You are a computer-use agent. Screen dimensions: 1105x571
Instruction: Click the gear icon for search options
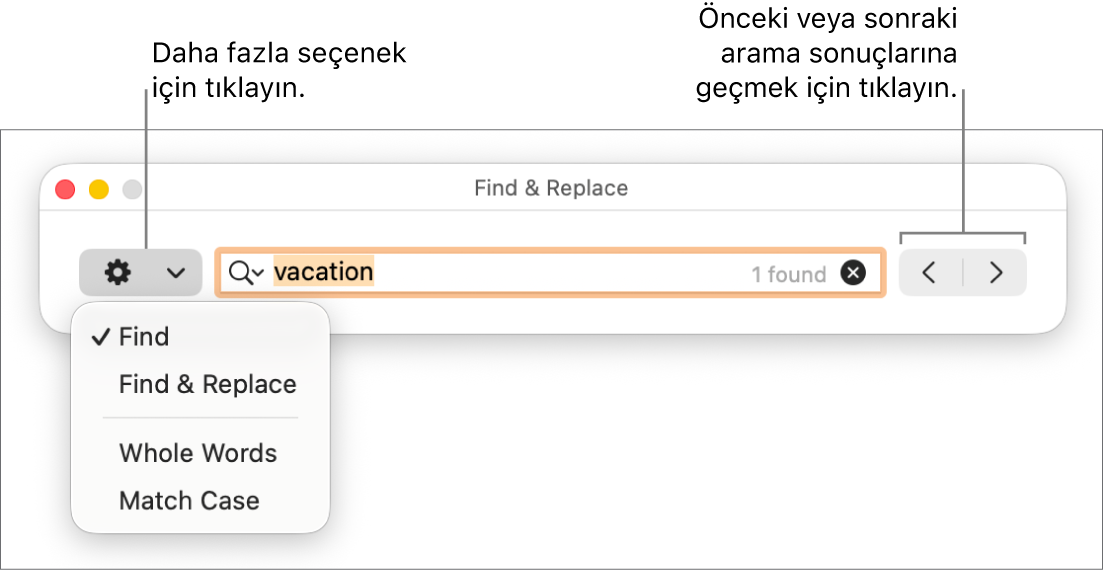[118, 273]
